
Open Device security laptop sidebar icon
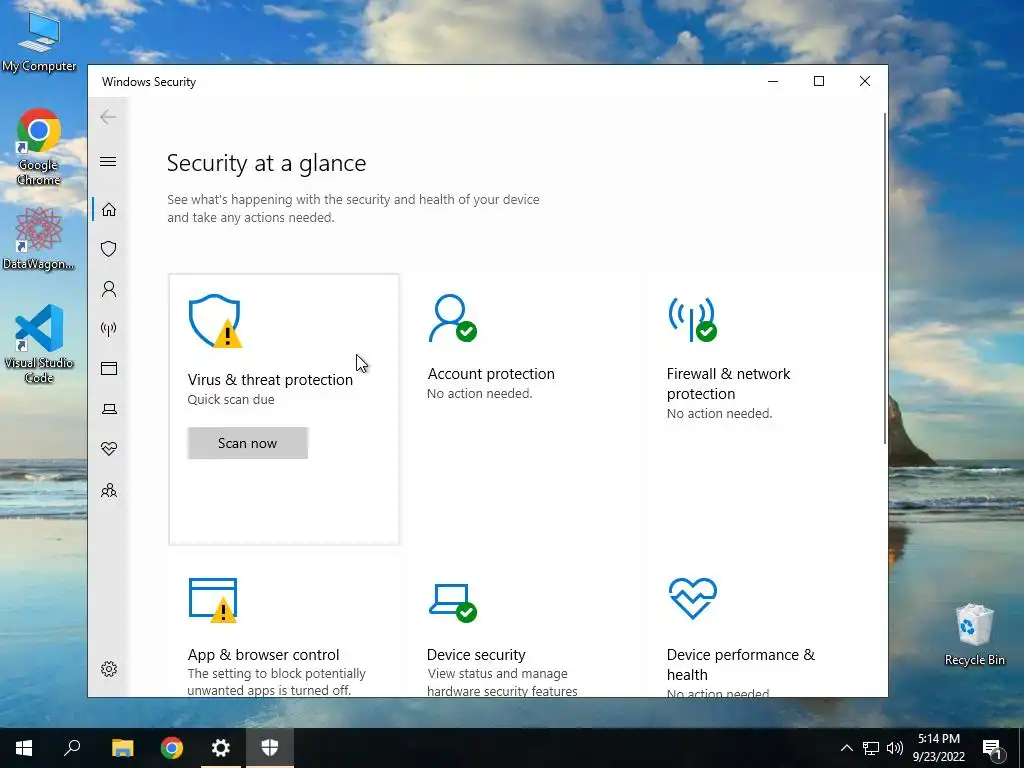(109, 409)
